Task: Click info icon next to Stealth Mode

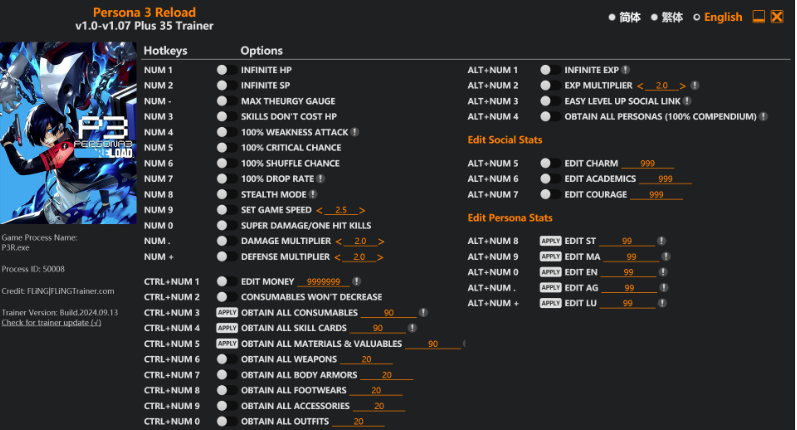Action: click(313, 194)
